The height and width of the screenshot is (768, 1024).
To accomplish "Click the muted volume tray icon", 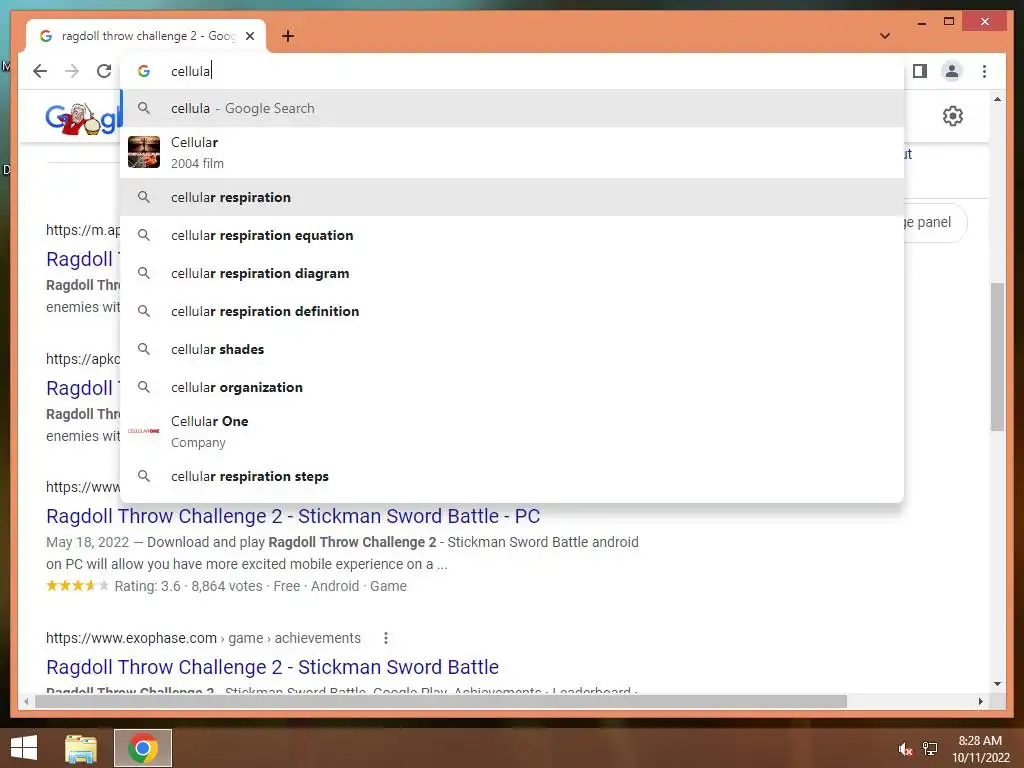I will click(x=905, y=749).
